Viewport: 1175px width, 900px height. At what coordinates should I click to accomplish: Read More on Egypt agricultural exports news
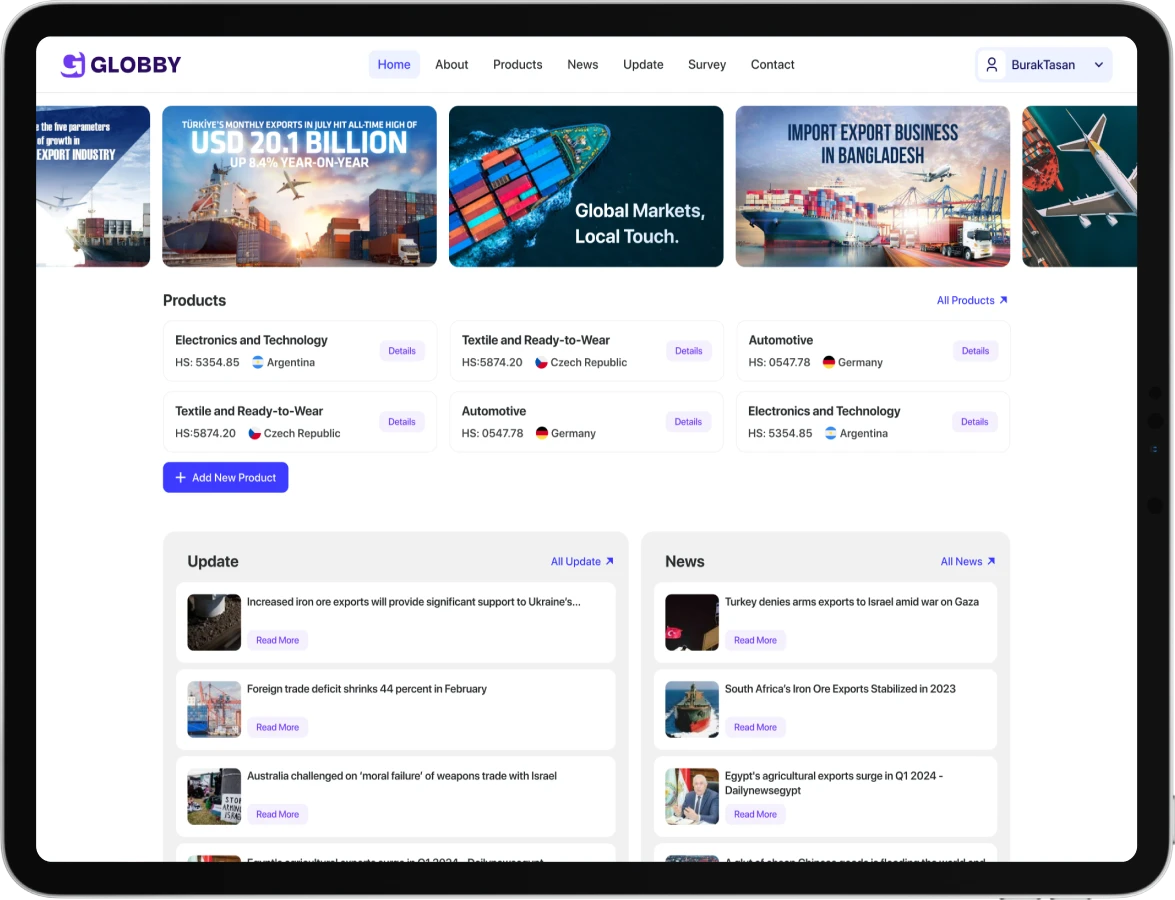click(x=755, y=814)
